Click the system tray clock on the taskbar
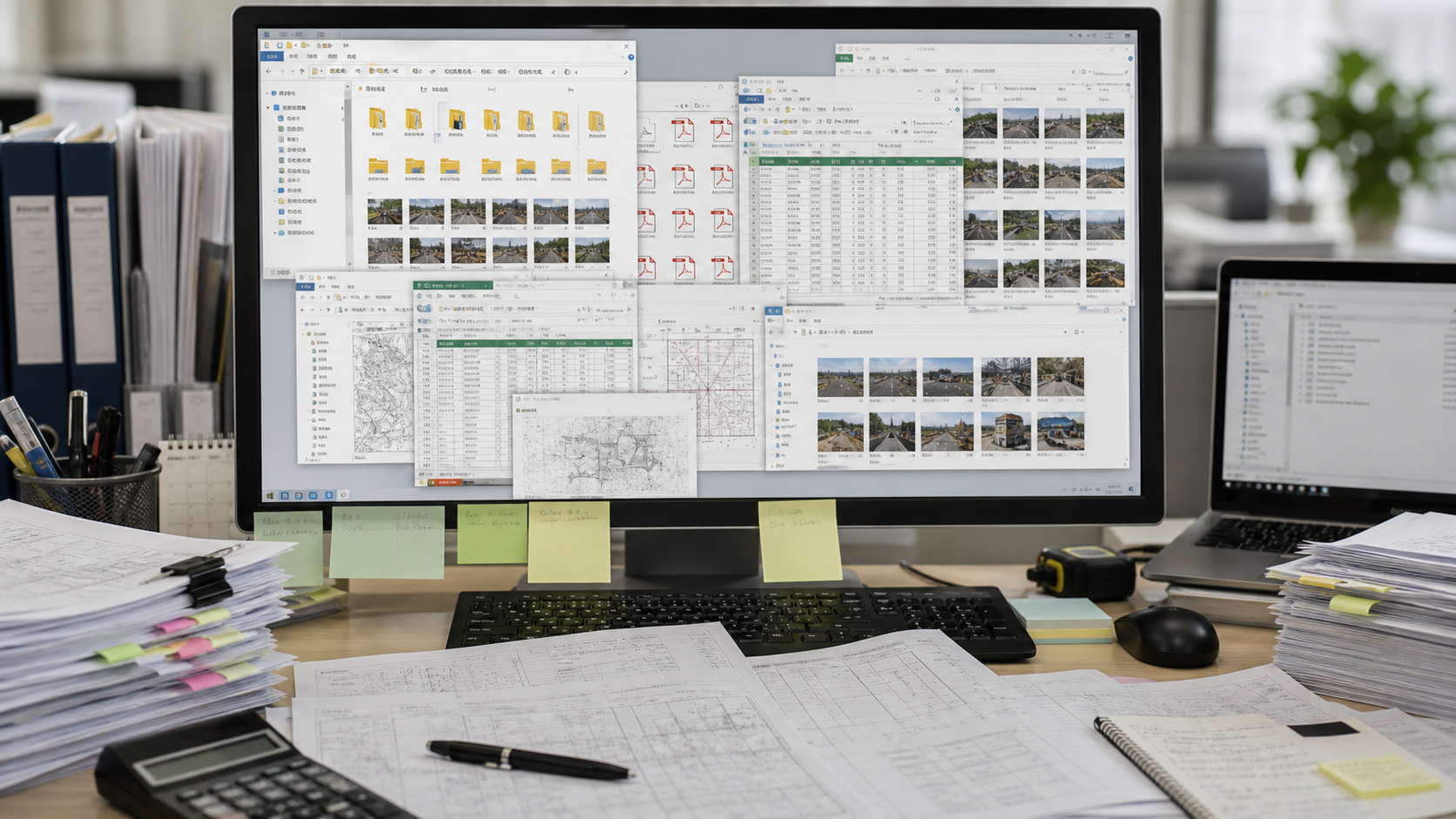Screen dimensions: 1456x819 click(1114, 490)
